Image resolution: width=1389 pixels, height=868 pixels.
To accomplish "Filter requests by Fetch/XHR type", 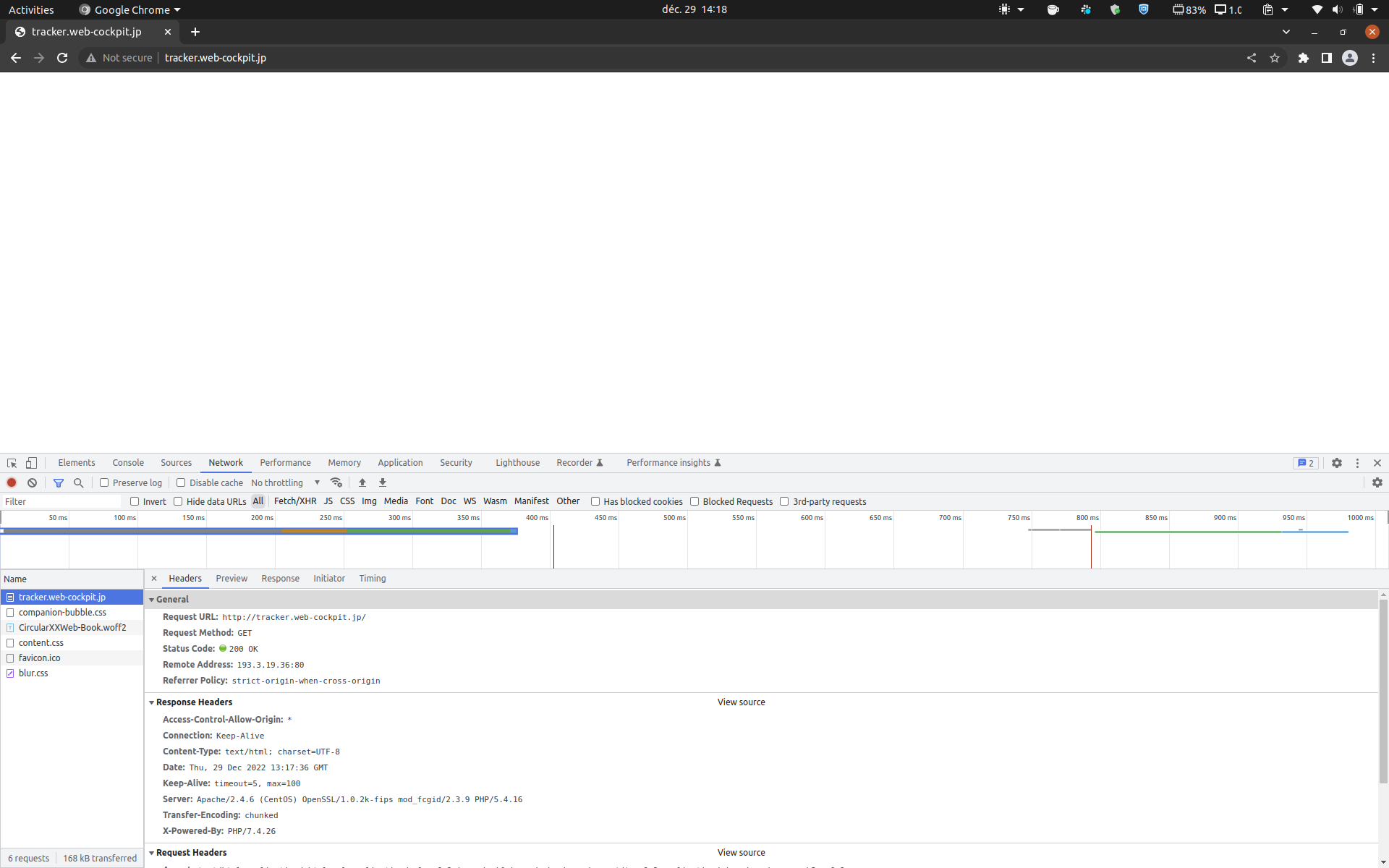I will (295, 501).
